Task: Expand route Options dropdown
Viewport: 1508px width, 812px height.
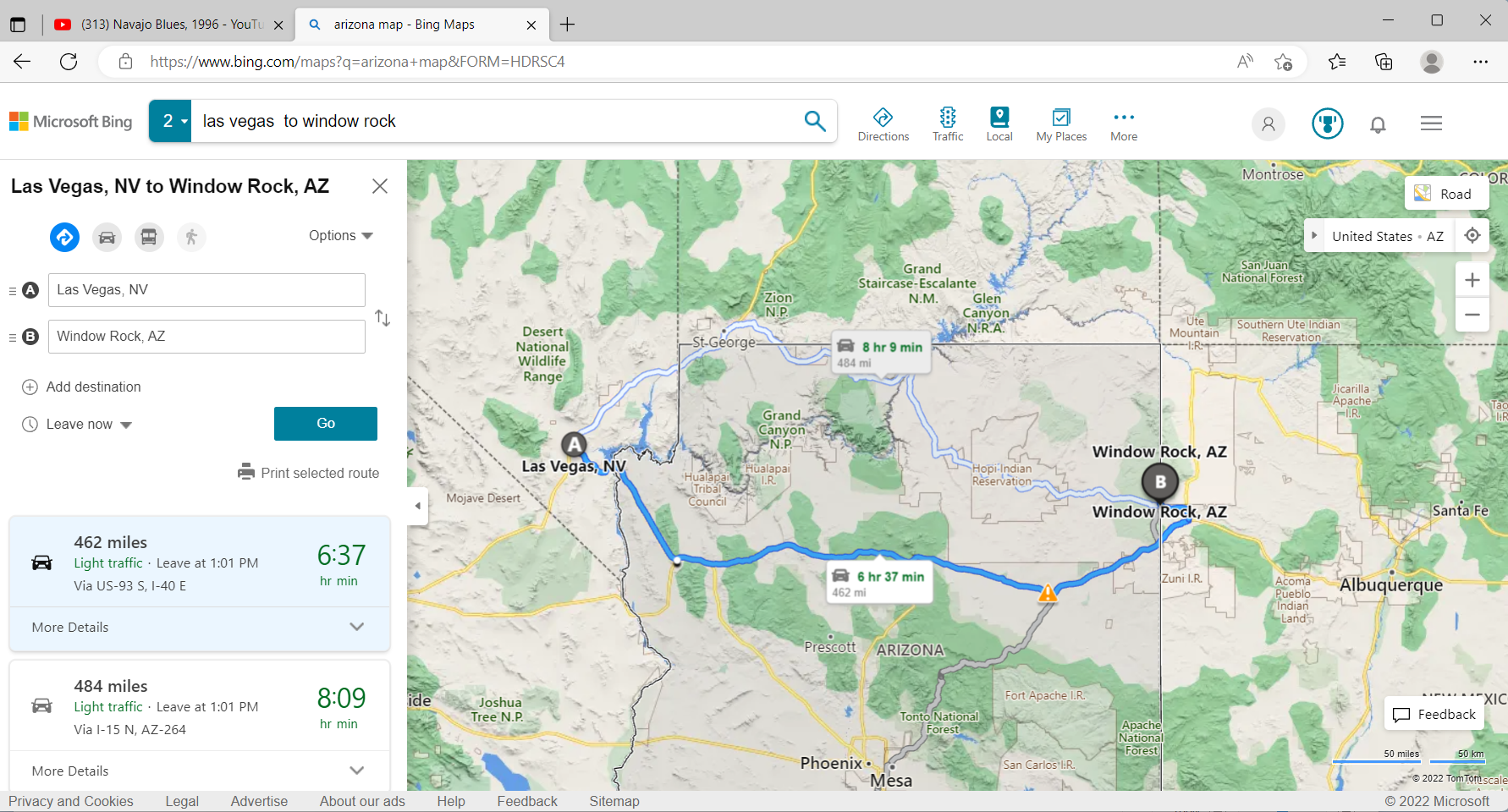Action: [340, 236]
